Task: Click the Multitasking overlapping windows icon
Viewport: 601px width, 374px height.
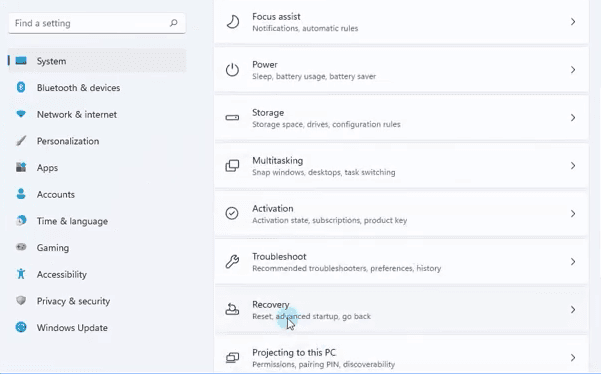Action: pos(232,166)
